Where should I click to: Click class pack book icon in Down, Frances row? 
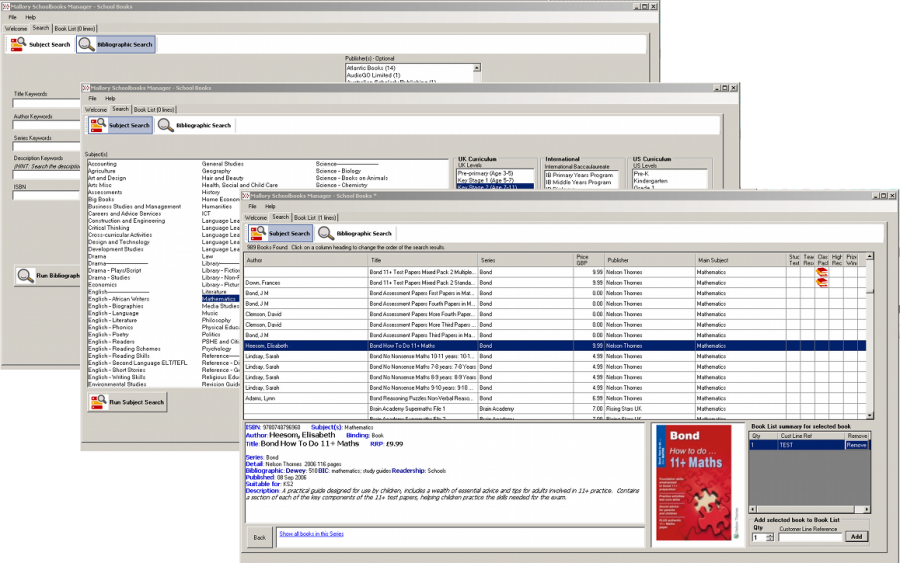[x=822, y=282]
